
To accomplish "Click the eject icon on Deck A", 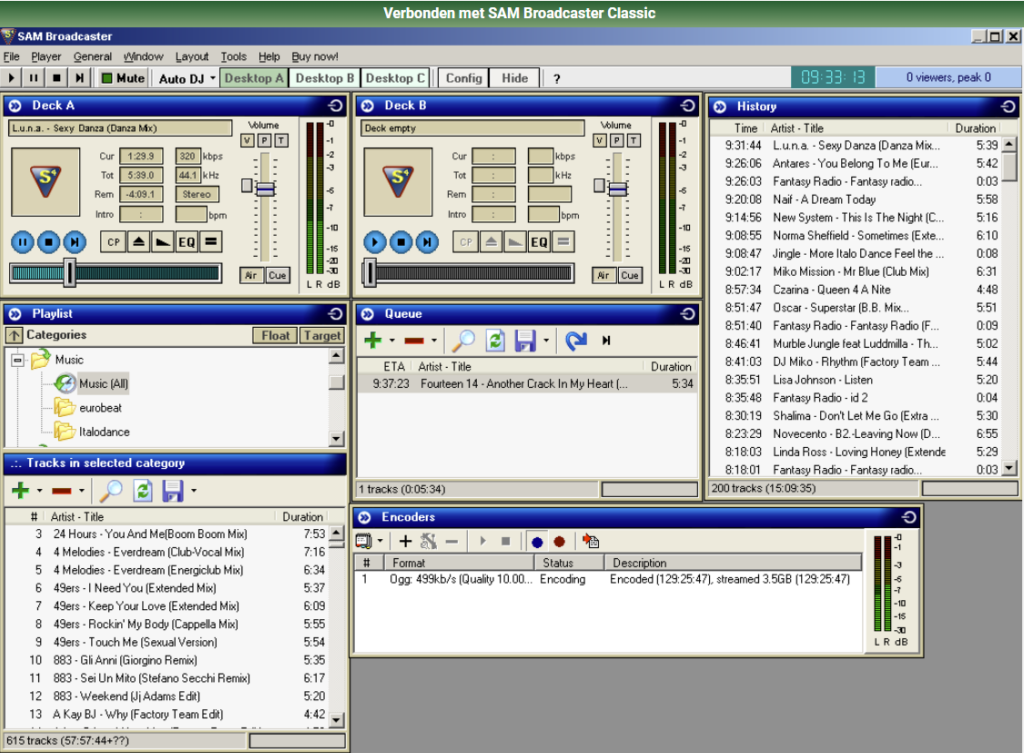I will point(138,242).
